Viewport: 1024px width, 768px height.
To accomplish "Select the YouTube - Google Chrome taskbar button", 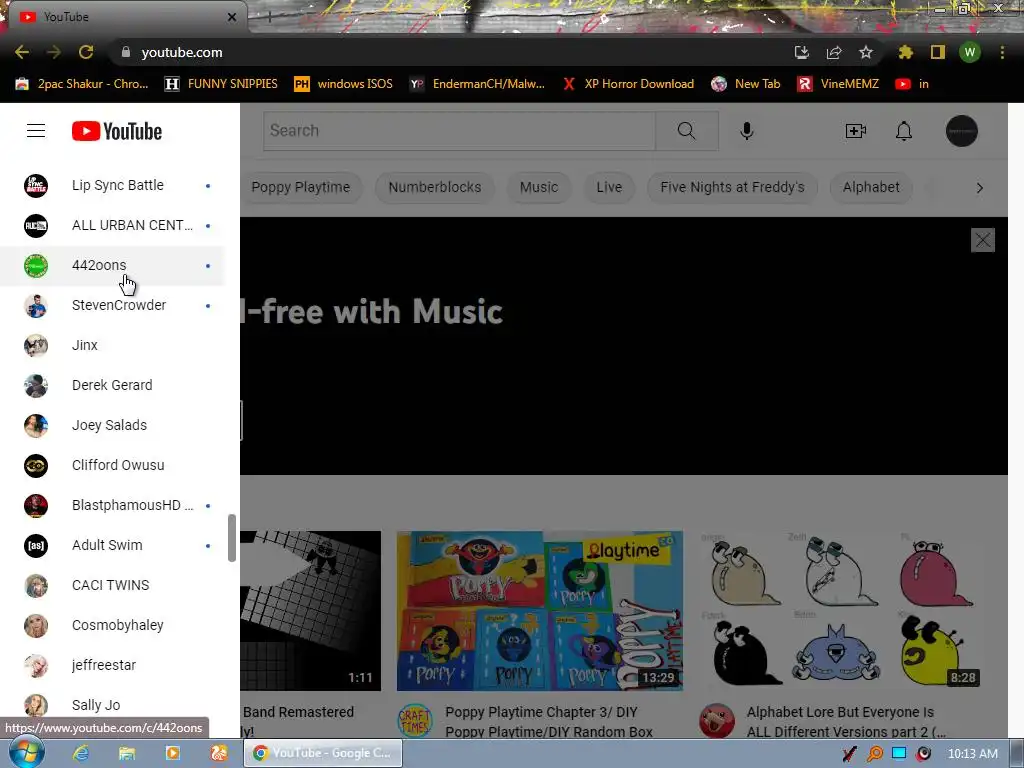I will coord(323,753).
